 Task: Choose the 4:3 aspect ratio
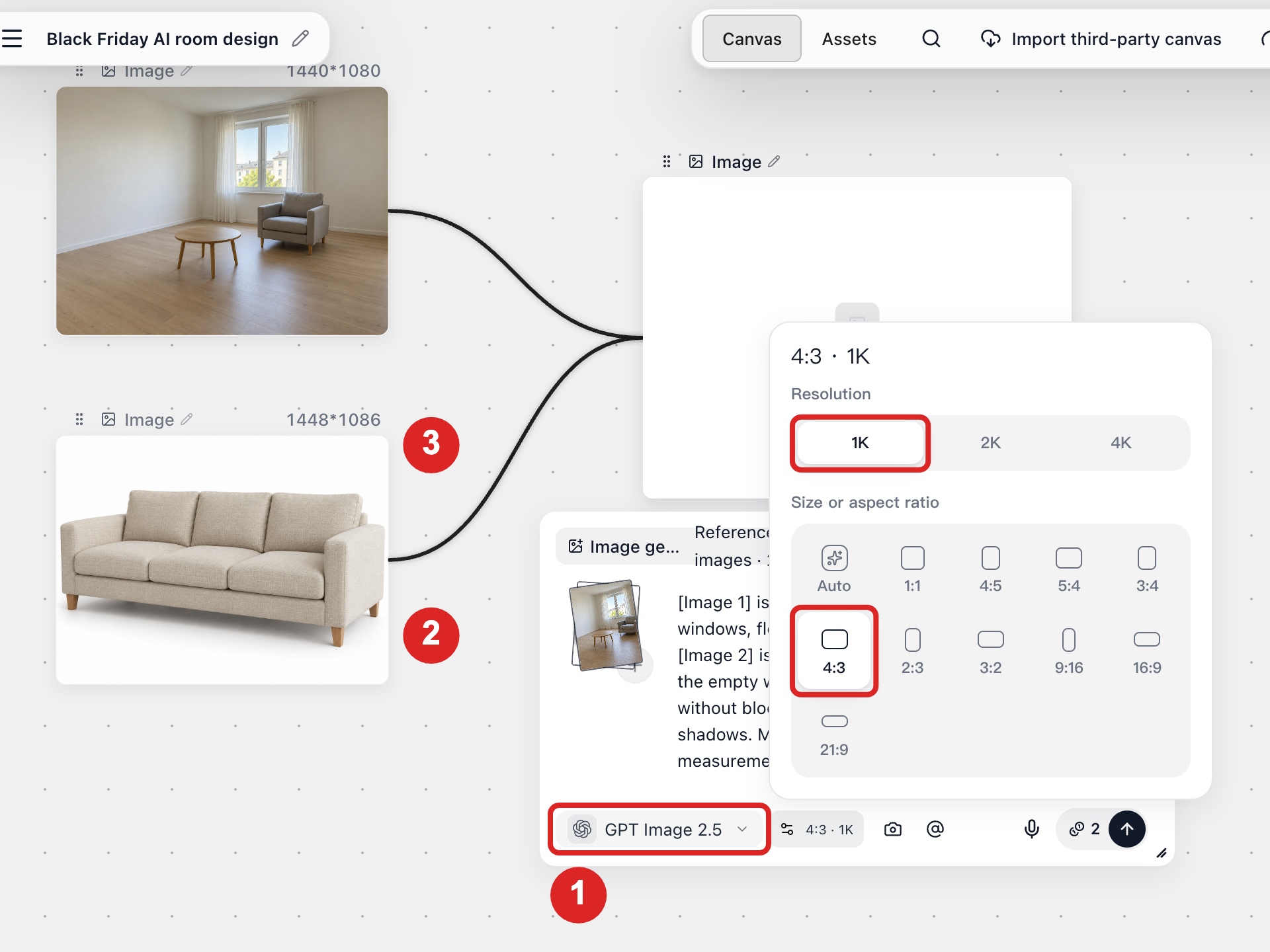[x=834, y=651]
